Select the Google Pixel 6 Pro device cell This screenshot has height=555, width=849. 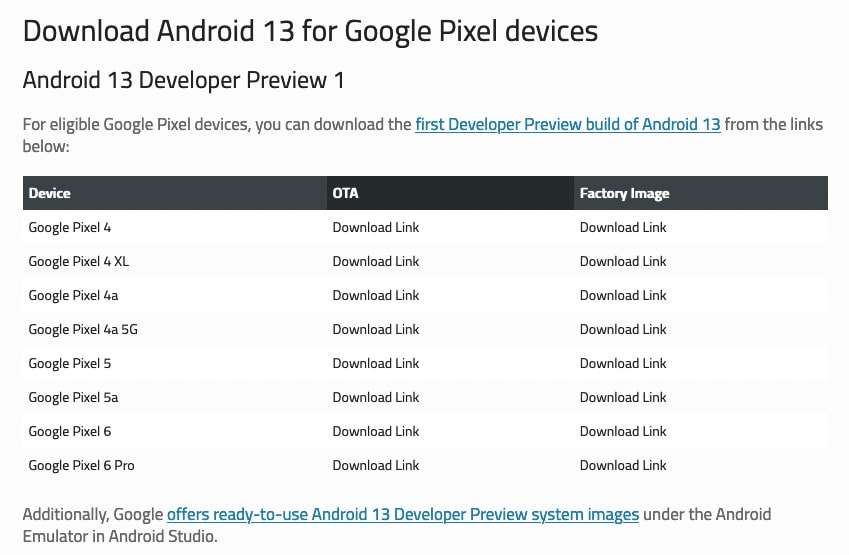click(175, 466)
